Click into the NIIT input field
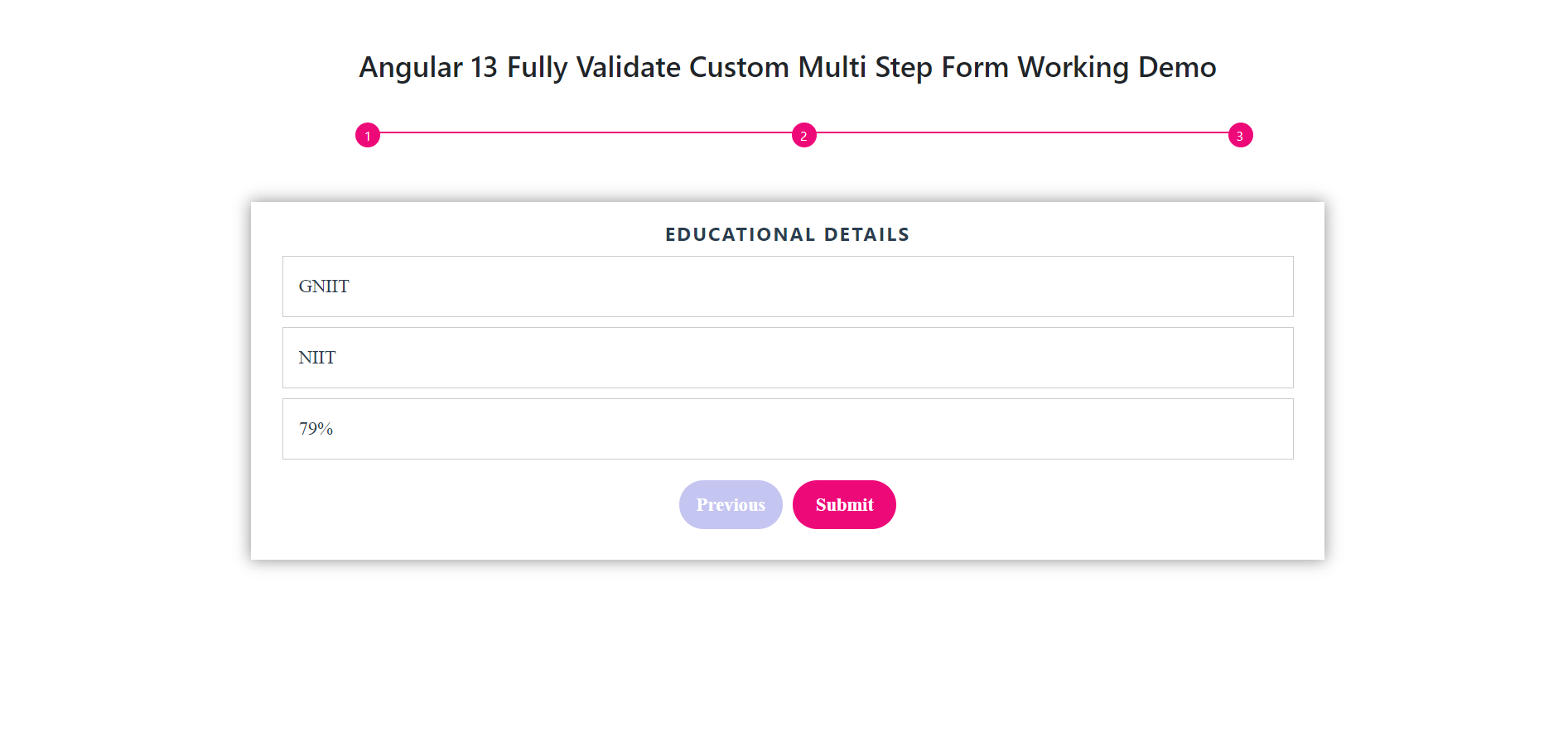This screenshot has height=751, width=1568. (x=787, y=358)
